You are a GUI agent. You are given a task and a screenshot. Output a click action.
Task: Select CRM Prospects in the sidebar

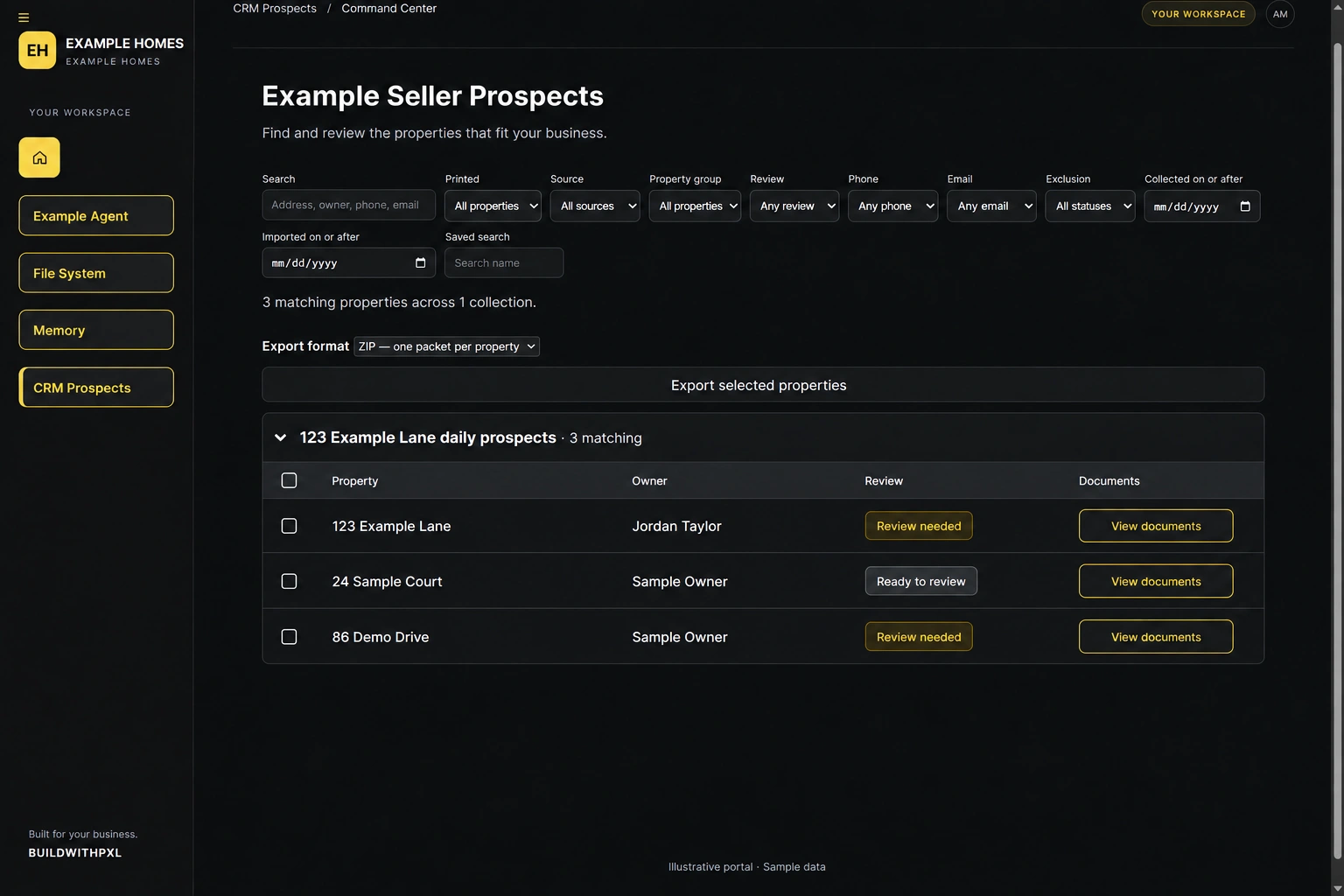[x=96, y=388]
